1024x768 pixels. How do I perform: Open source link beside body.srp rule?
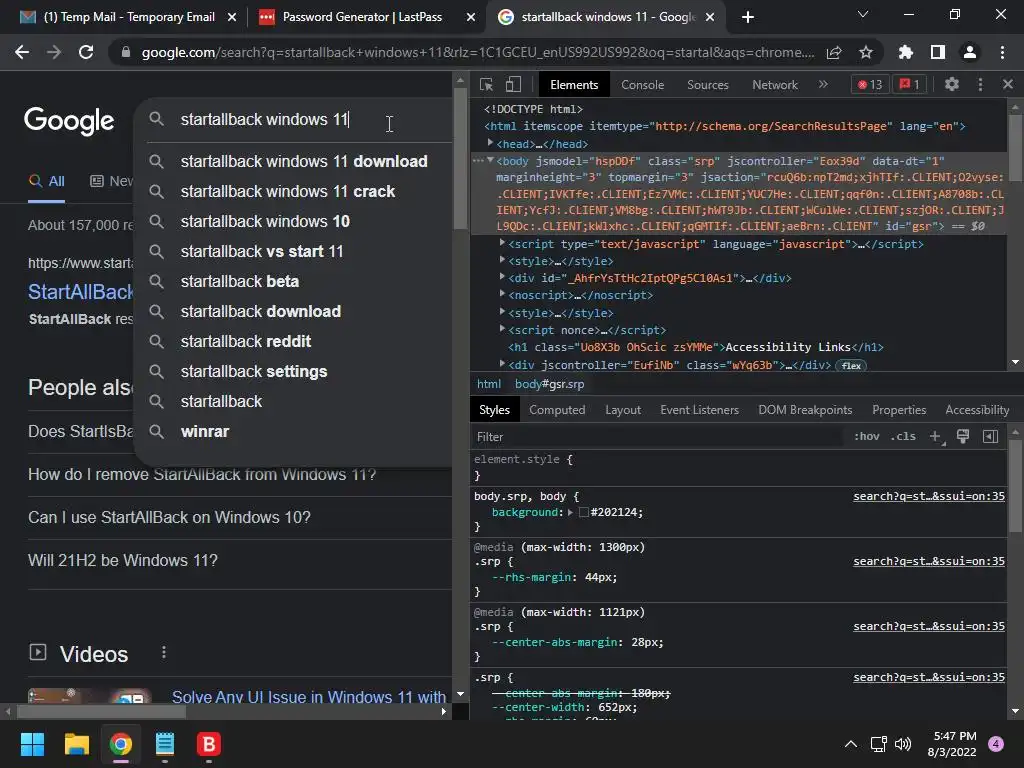point(929,496)
